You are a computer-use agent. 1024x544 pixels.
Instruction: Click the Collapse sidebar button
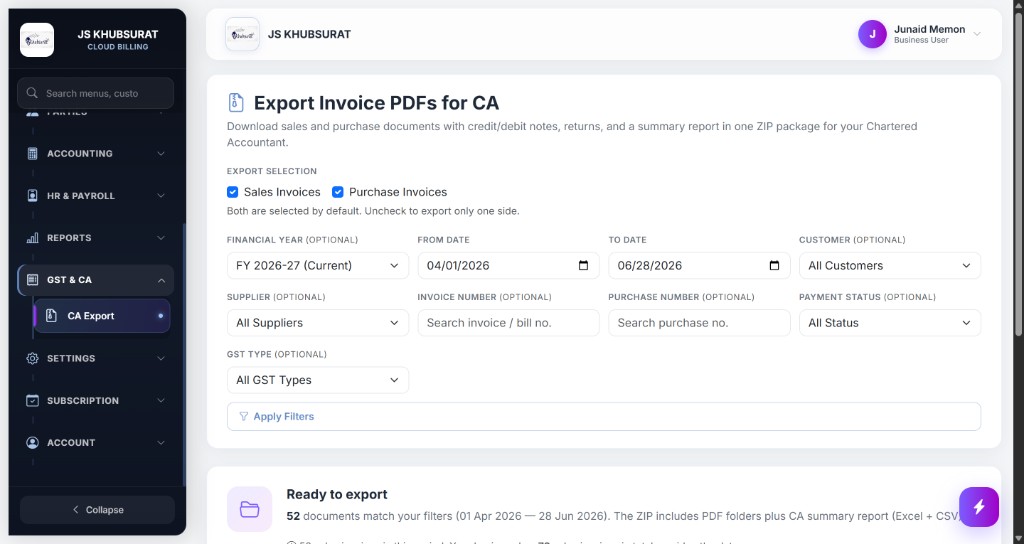[97, 510]
